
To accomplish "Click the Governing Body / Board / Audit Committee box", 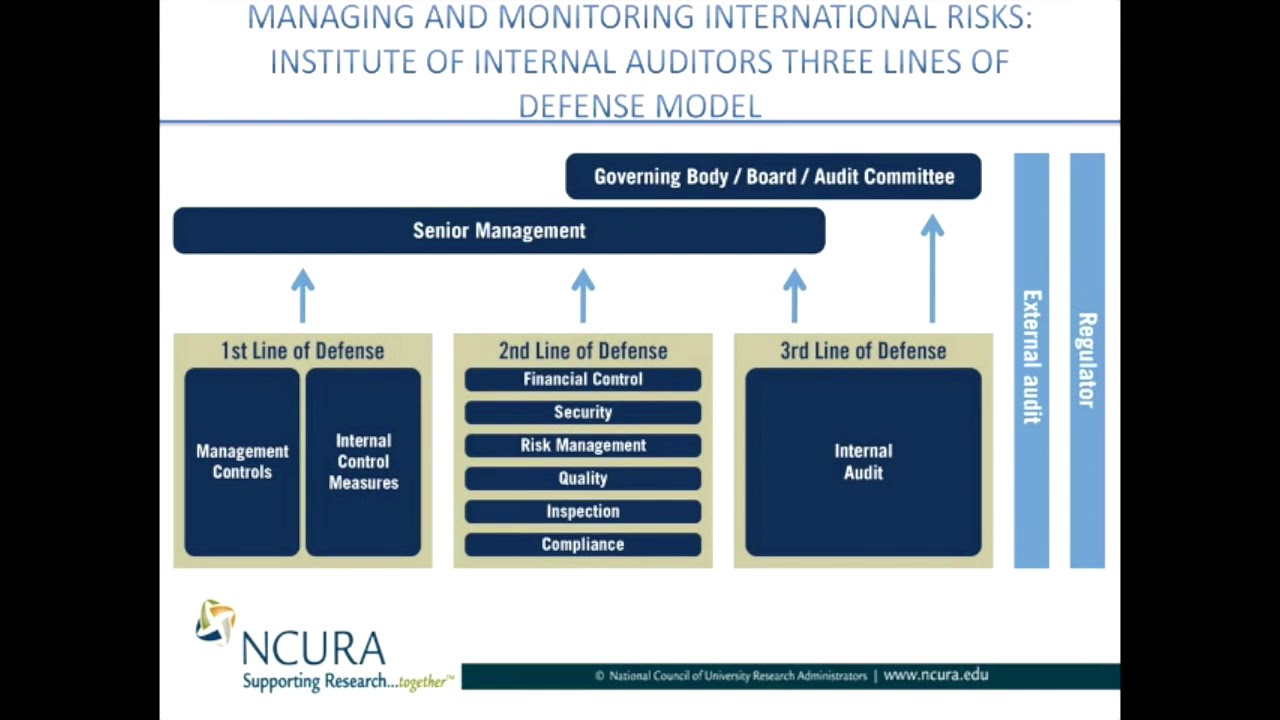I will coord(773,177).
